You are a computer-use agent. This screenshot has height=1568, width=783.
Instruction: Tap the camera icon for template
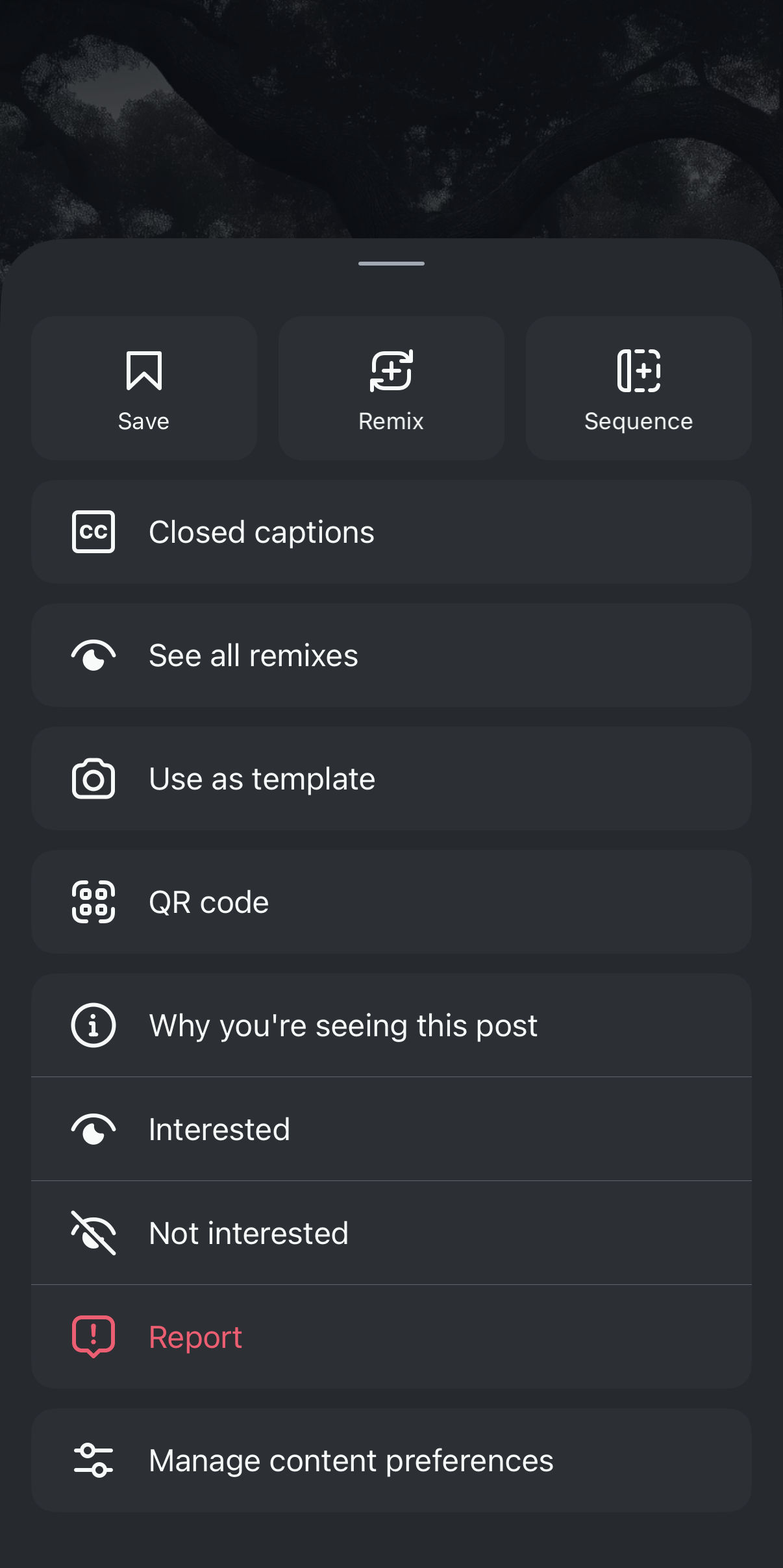coord(93,778)
